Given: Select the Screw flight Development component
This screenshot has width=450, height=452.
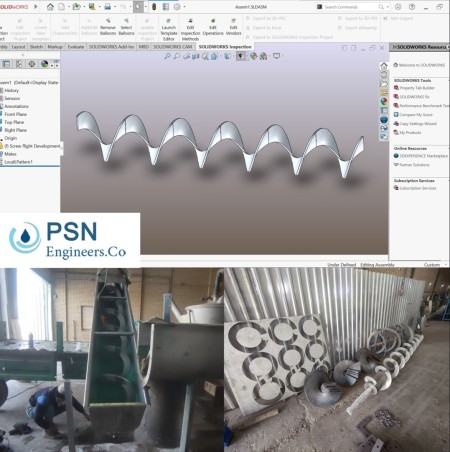Looking at the screenshot, I should pyautogui.click(x=31, y=146).
